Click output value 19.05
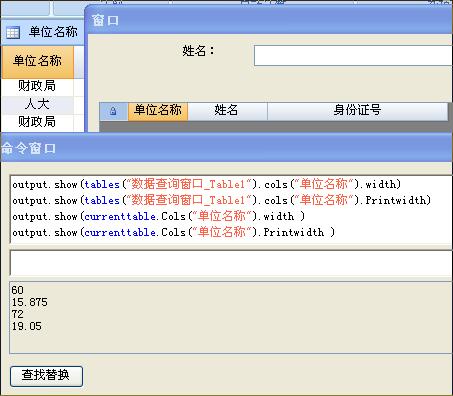This screenshot has width=453, height=396. pyautogui.click(x=27, y=326)
